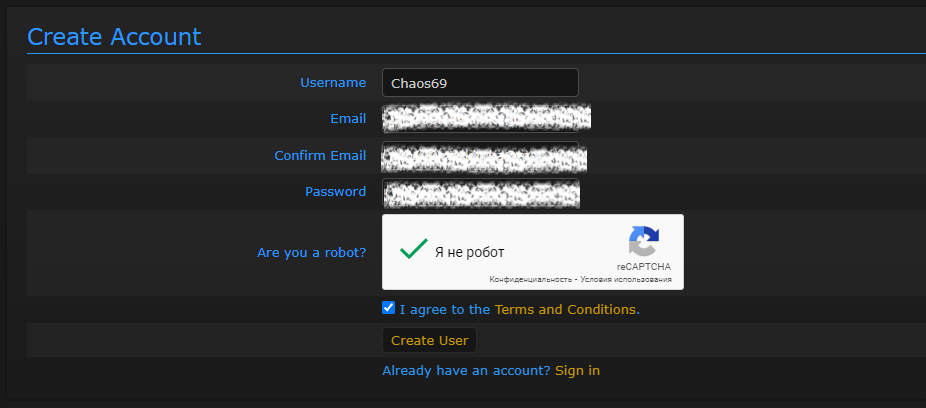Uncheck the Terms and Conditions agreement checkbox
This screenshot has width=926, height=408.
click(389, 308)
